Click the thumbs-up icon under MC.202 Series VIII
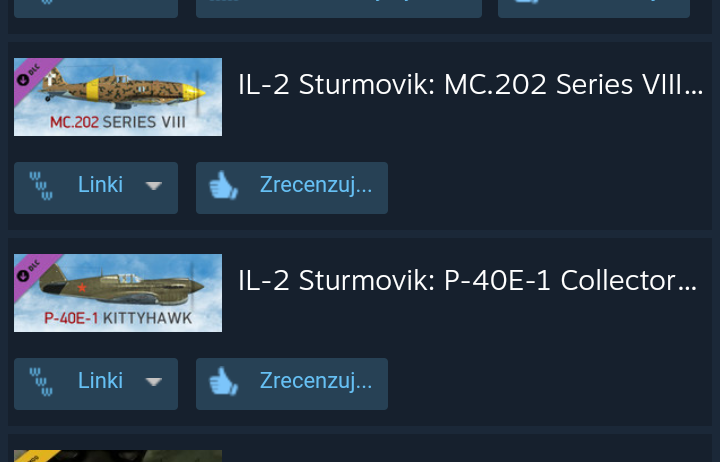The height and width of the screenshot is (462, 720). (223, 186)
